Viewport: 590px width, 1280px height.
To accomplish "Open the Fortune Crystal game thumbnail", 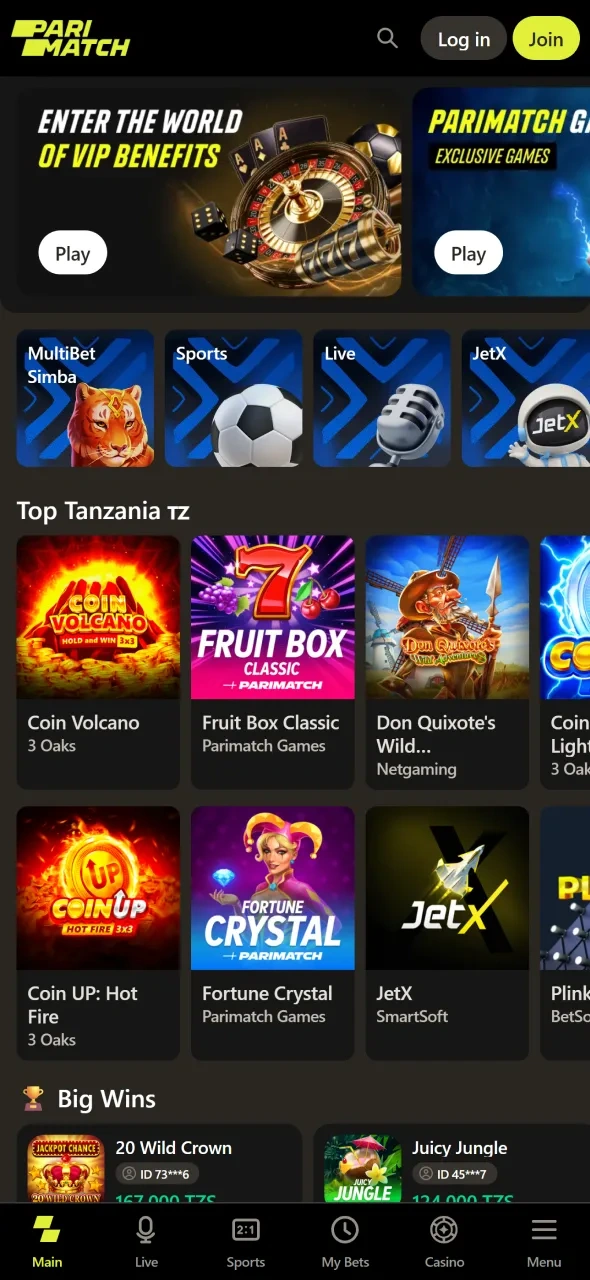I will click(x=273, y=888).
